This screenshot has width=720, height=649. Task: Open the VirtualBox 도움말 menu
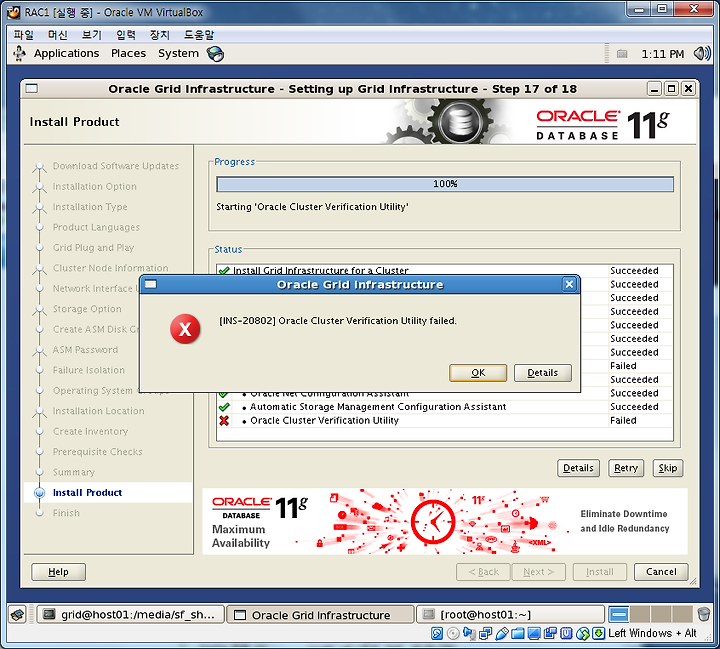coord(199,35)
